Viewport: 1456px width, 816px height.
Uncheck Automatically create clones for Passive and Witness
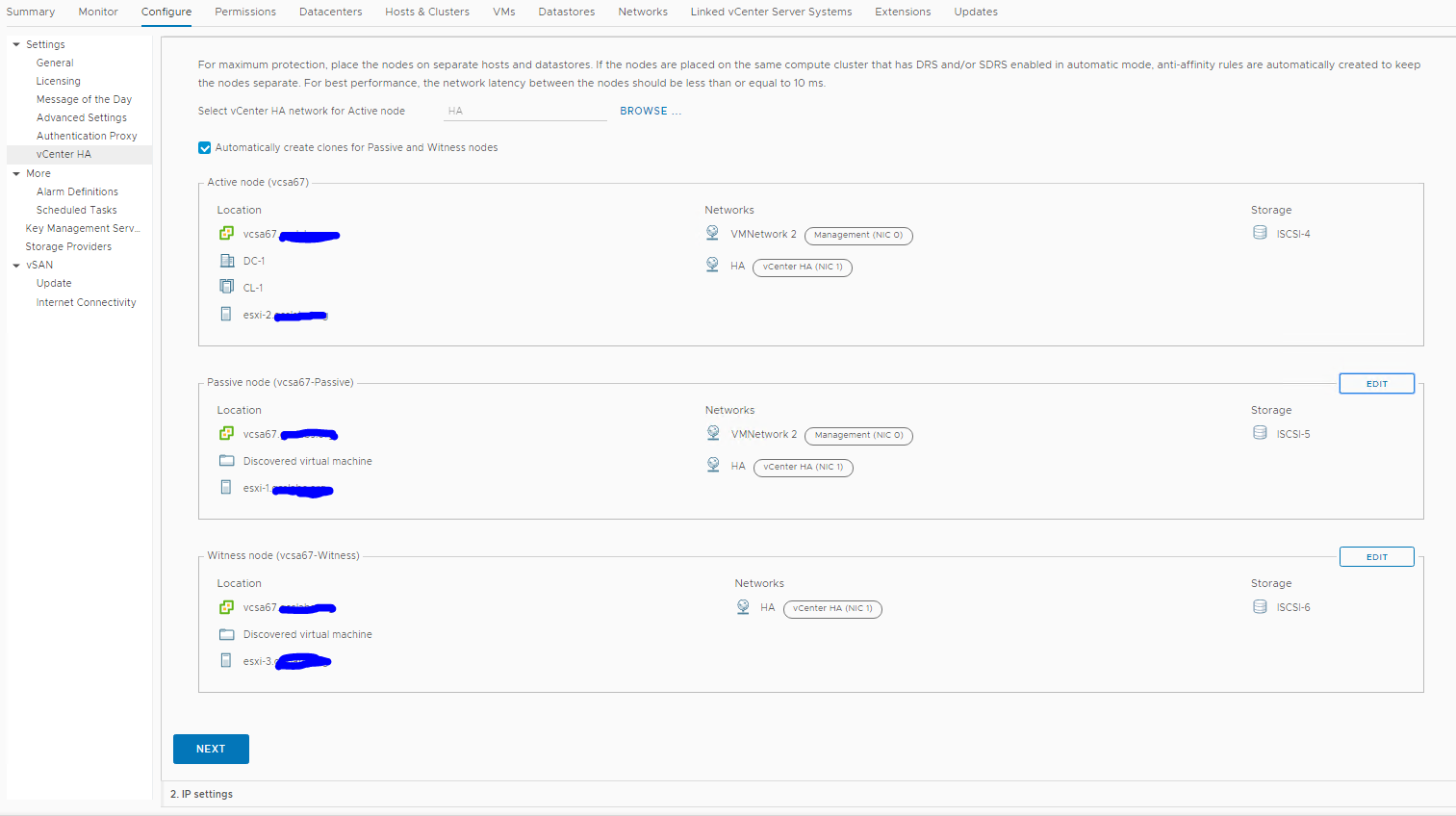205,148
